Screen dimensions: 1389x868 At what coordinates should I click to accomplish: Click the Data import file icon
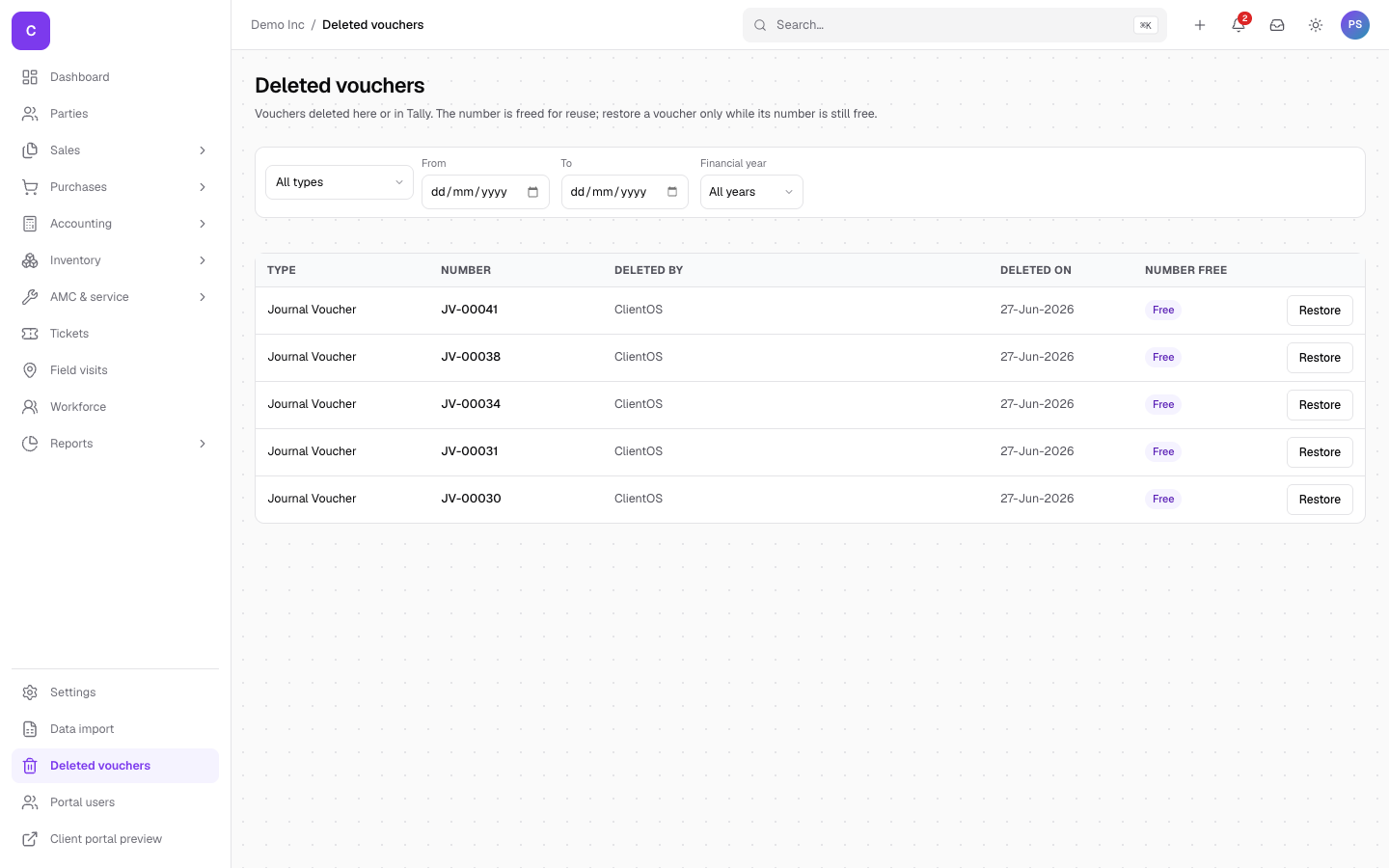pos(30,729)
